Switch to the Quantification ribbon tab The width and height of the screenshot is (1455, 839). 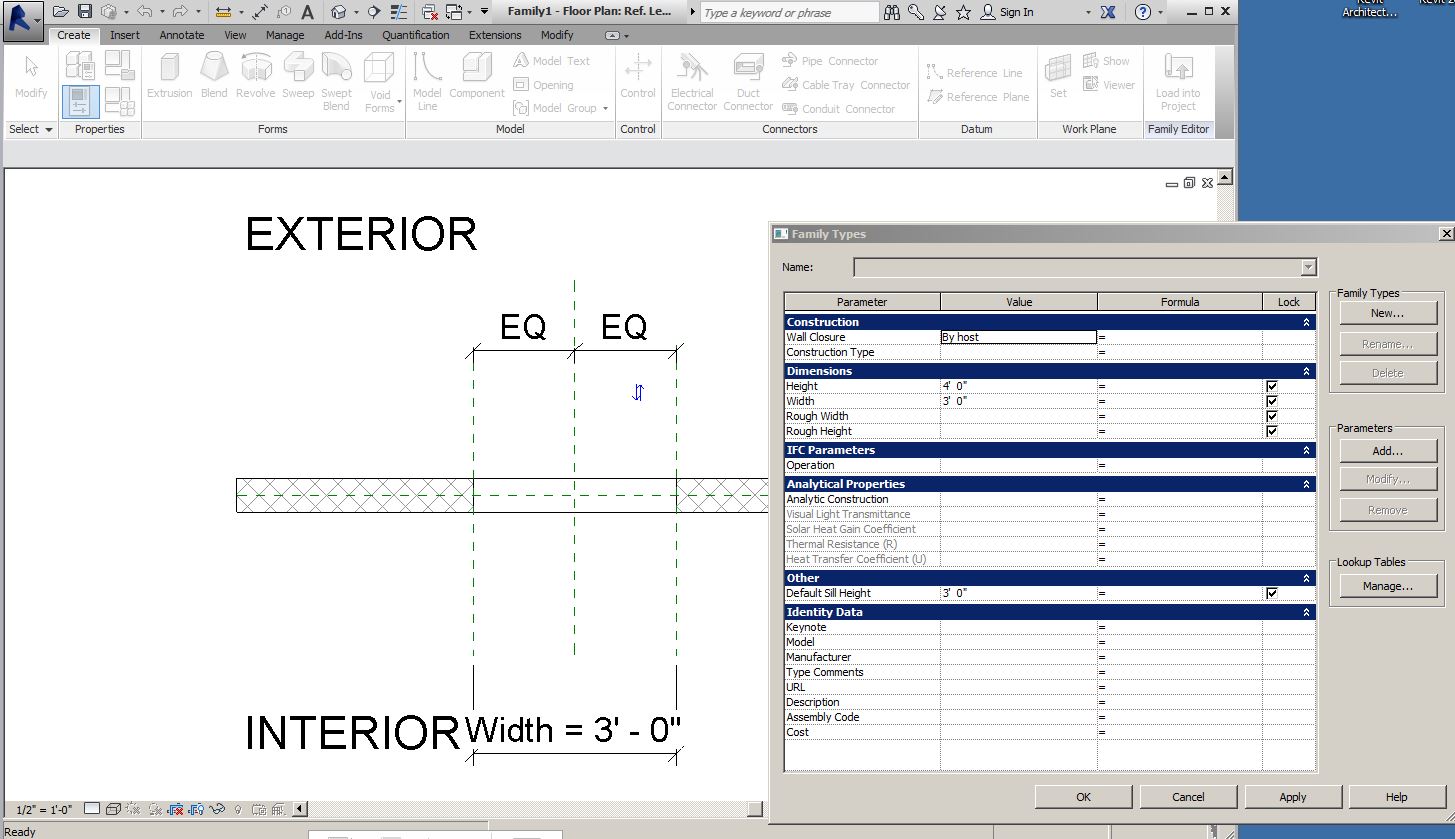click(416, 35)
